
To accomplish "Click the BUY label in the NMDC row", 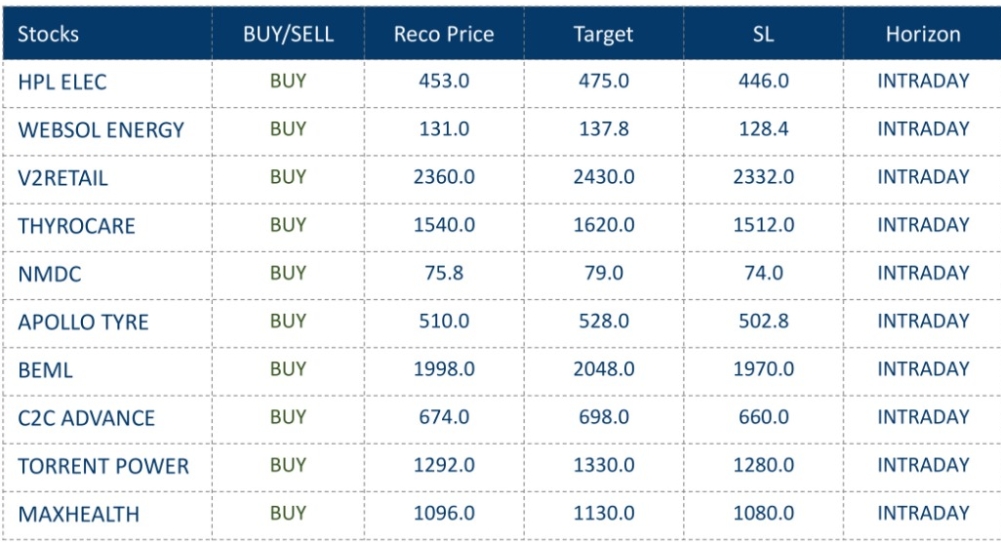I will (x=287, y=273).
